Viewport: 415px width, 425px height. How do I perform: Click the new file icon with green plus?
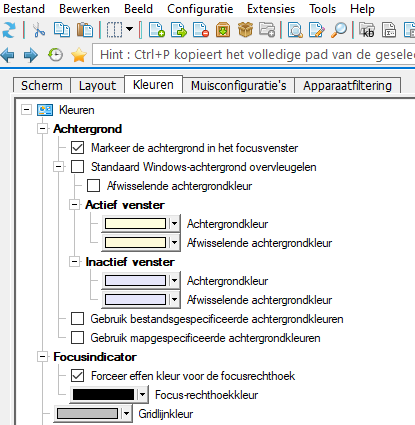[x=157, y=30]
